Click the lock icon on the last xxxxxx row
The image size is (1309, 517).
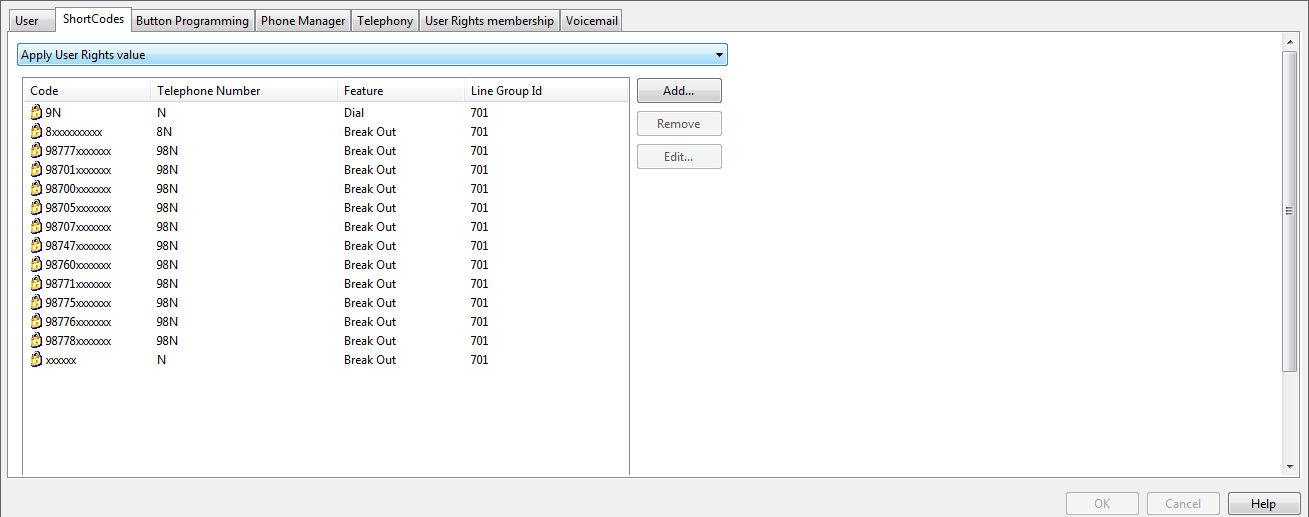point(37,359)
